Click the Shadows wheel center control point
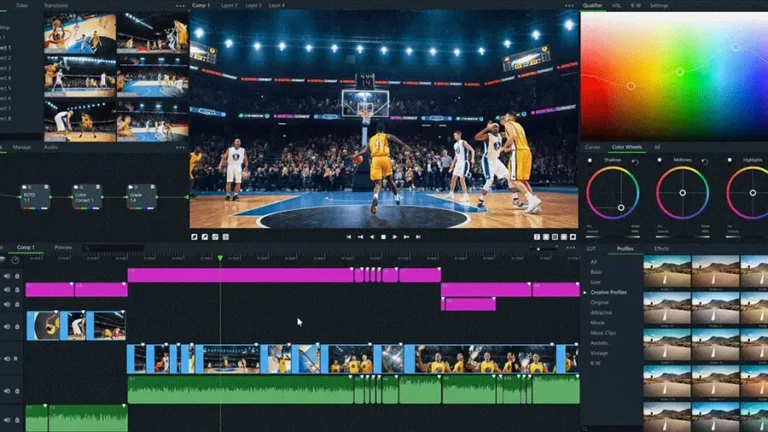 (621, 208)
